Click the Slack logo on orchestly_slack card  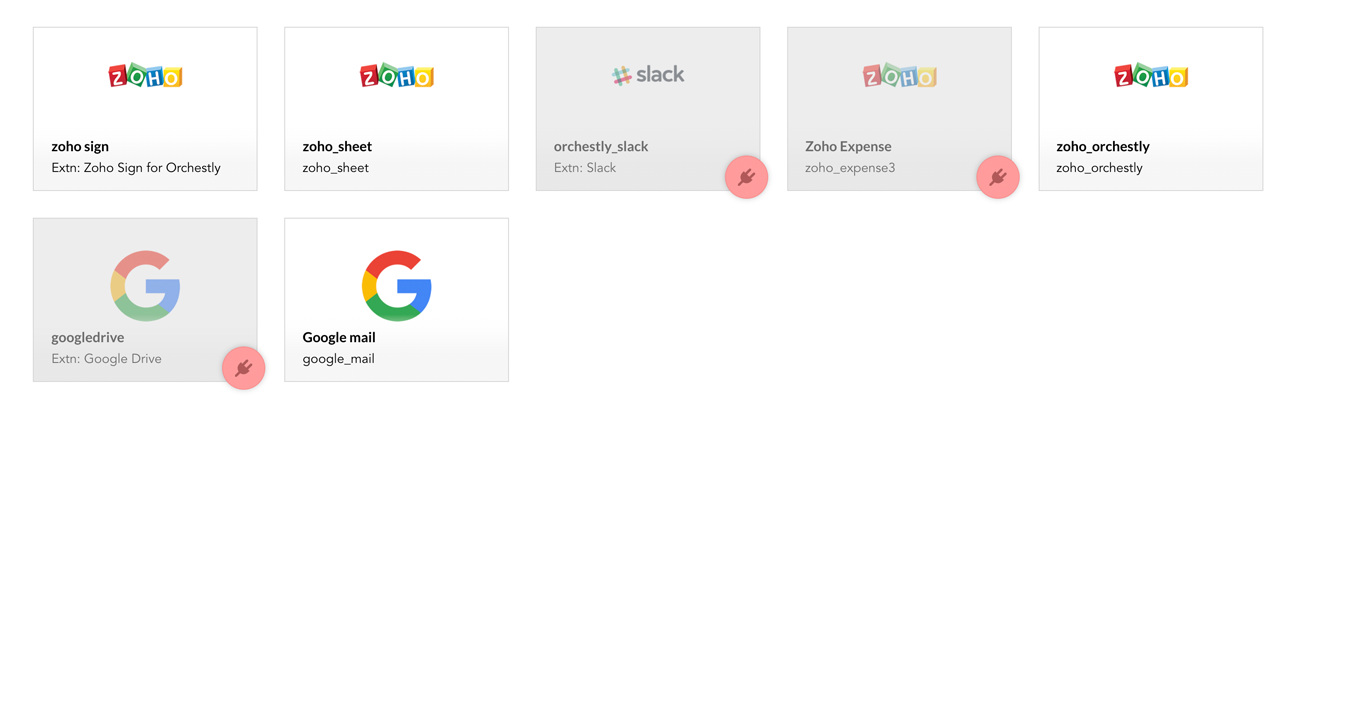point(648,75)
